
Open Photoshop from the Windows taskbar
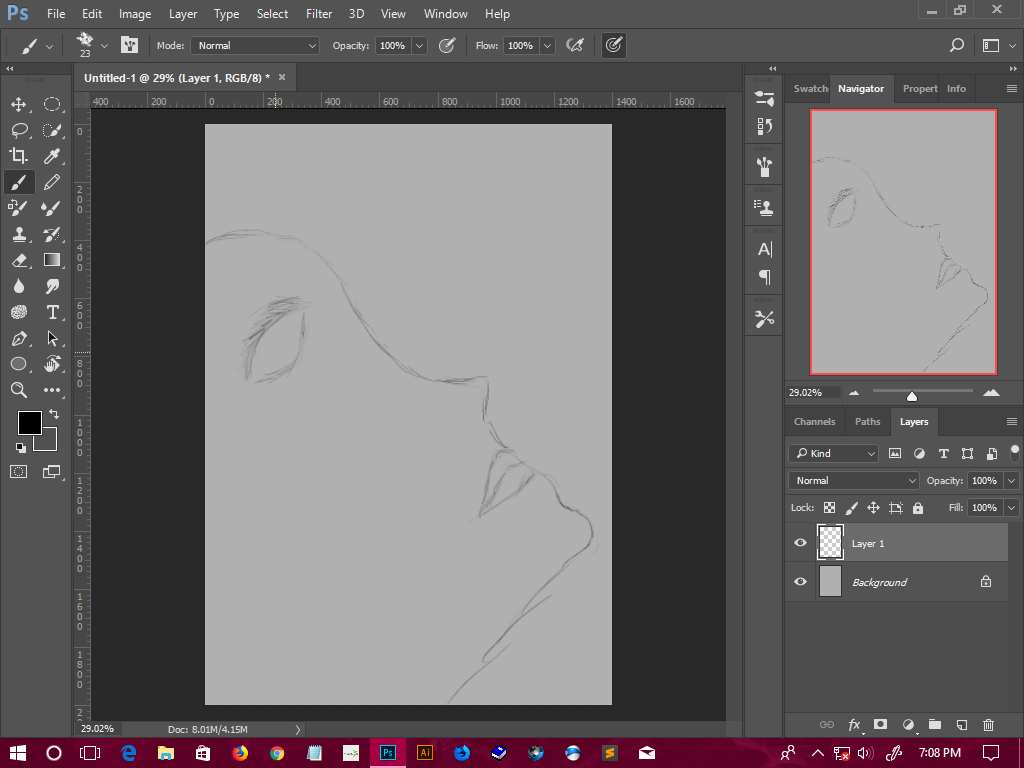(x=387, y=752)
